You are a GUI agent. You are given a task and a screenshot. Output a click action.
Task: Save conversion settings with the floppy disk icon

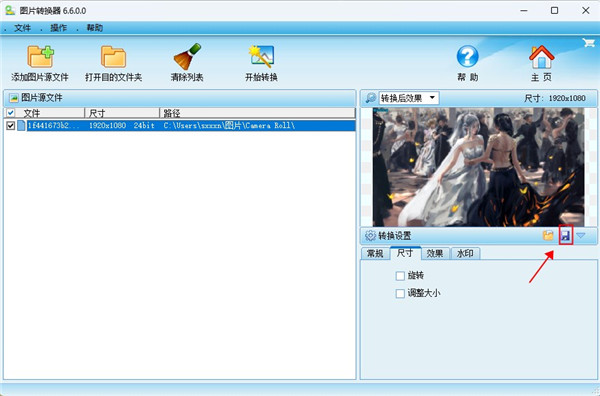tap(566, 236)
